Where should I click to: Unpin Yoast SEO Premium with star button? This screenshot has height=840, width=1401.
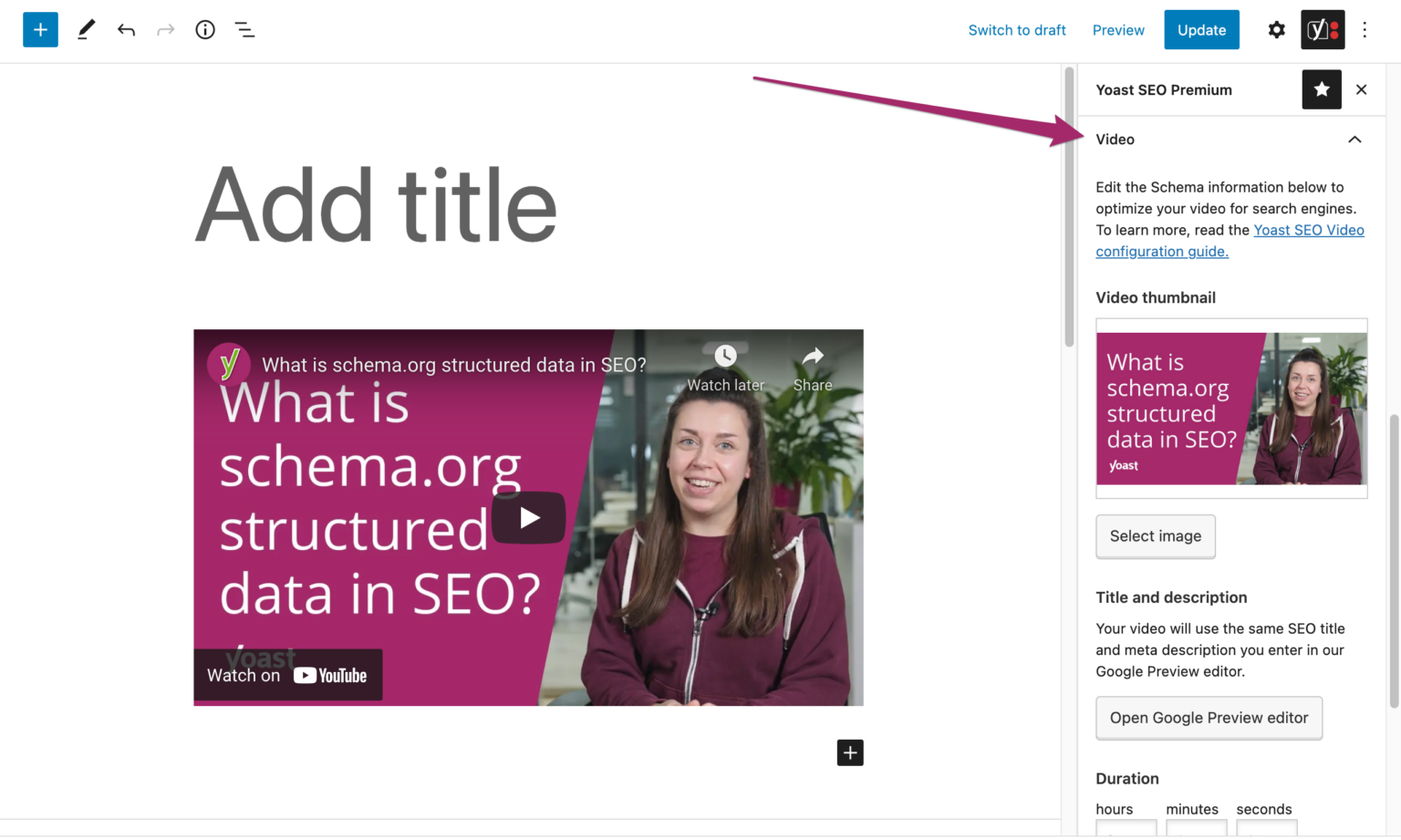pos(1321,89)
